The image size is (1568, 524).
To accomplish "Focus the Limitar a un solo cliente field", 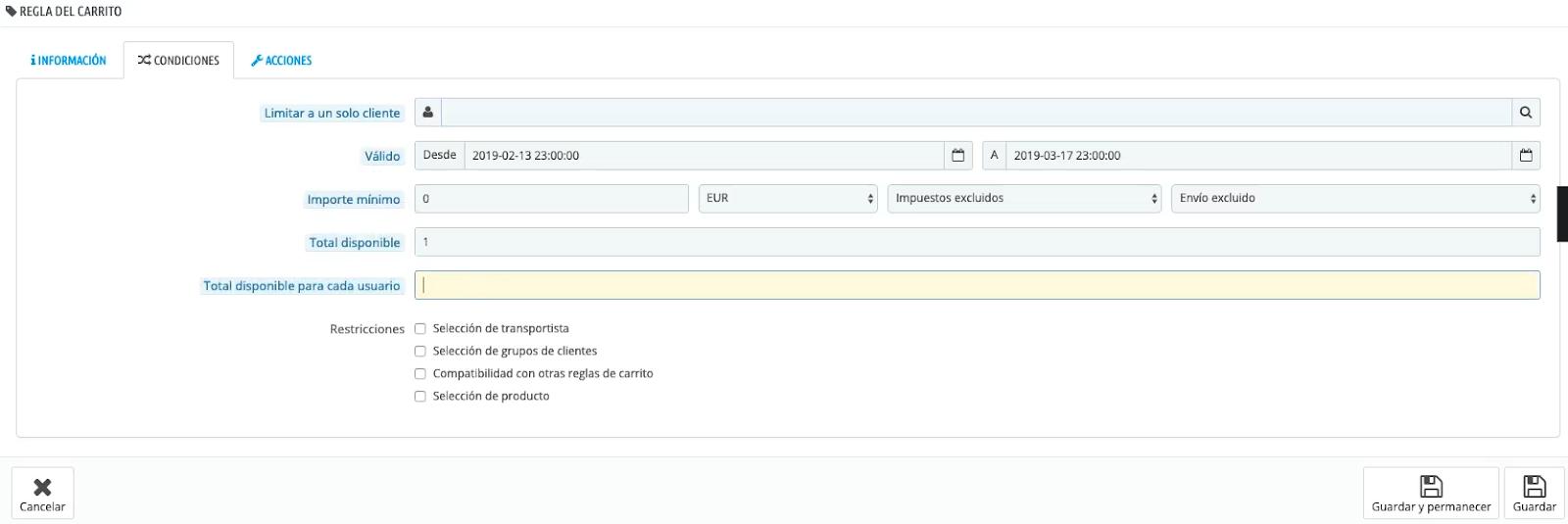I will pyautogui.click(x=976, y=113).
